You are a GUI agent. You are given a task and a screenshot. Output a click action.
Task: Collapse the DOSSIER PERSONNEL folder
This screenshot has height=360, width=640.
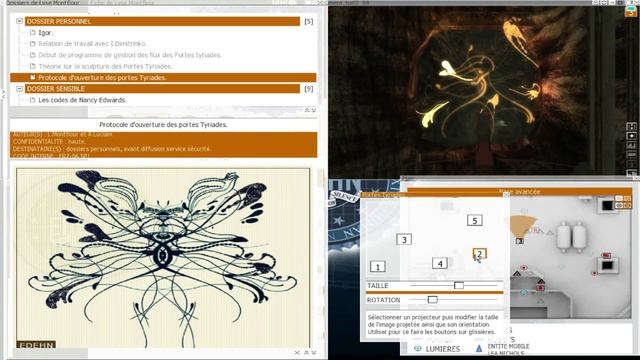click(19, 21)
